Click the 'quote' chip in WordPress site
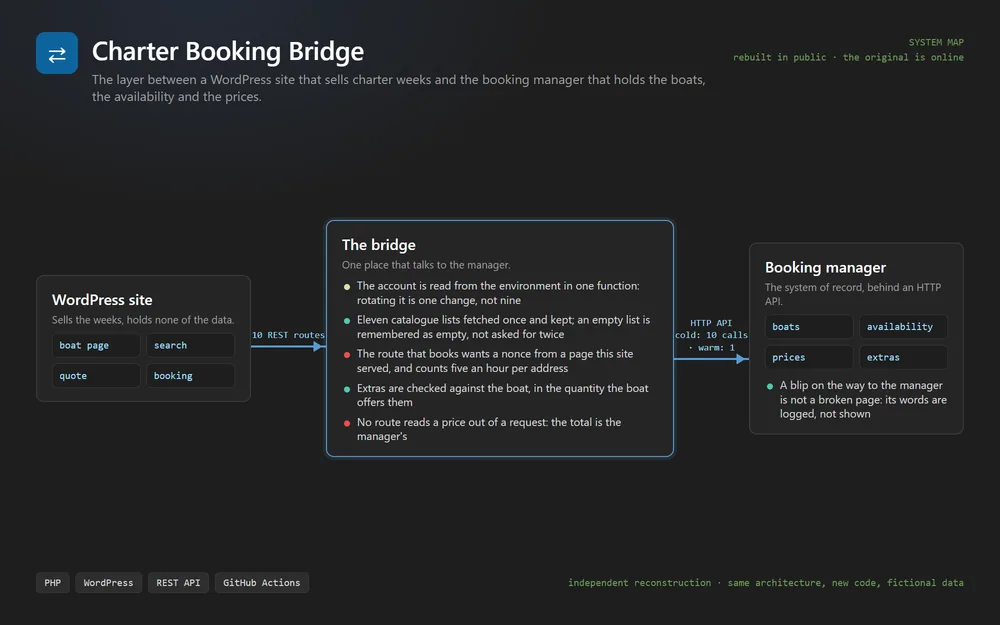This screenshot has width=1000, height=625. (96, 376)
